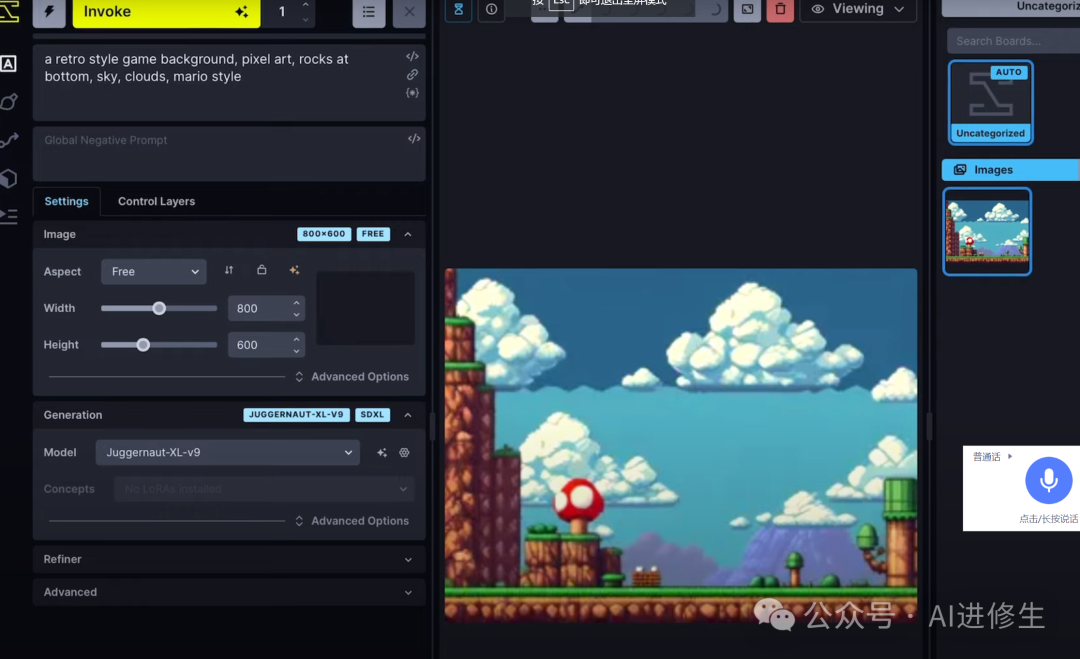Open the queue list menu icon

click(x=368, y=12)
